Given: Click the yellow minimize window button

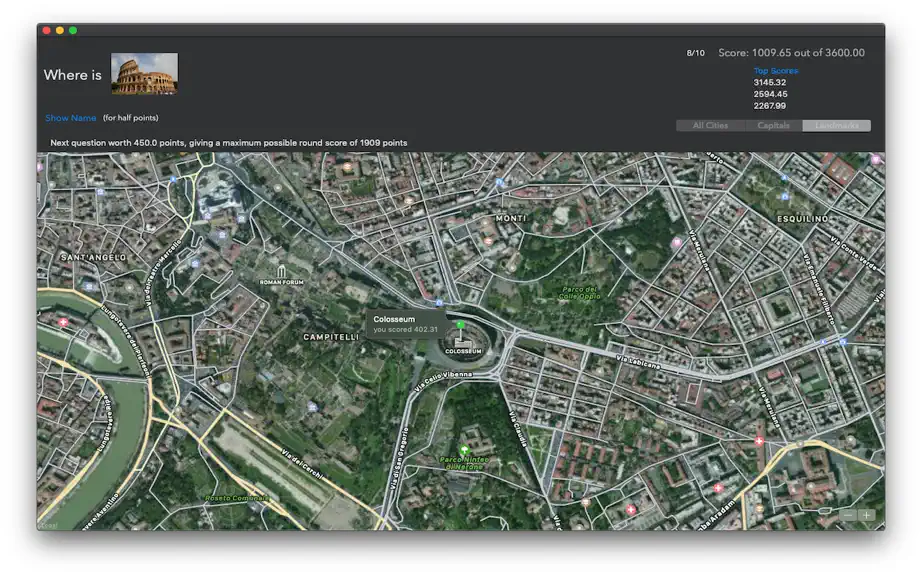Looking at the screenshot, I should pyautogui.click(x=60, y=30).
